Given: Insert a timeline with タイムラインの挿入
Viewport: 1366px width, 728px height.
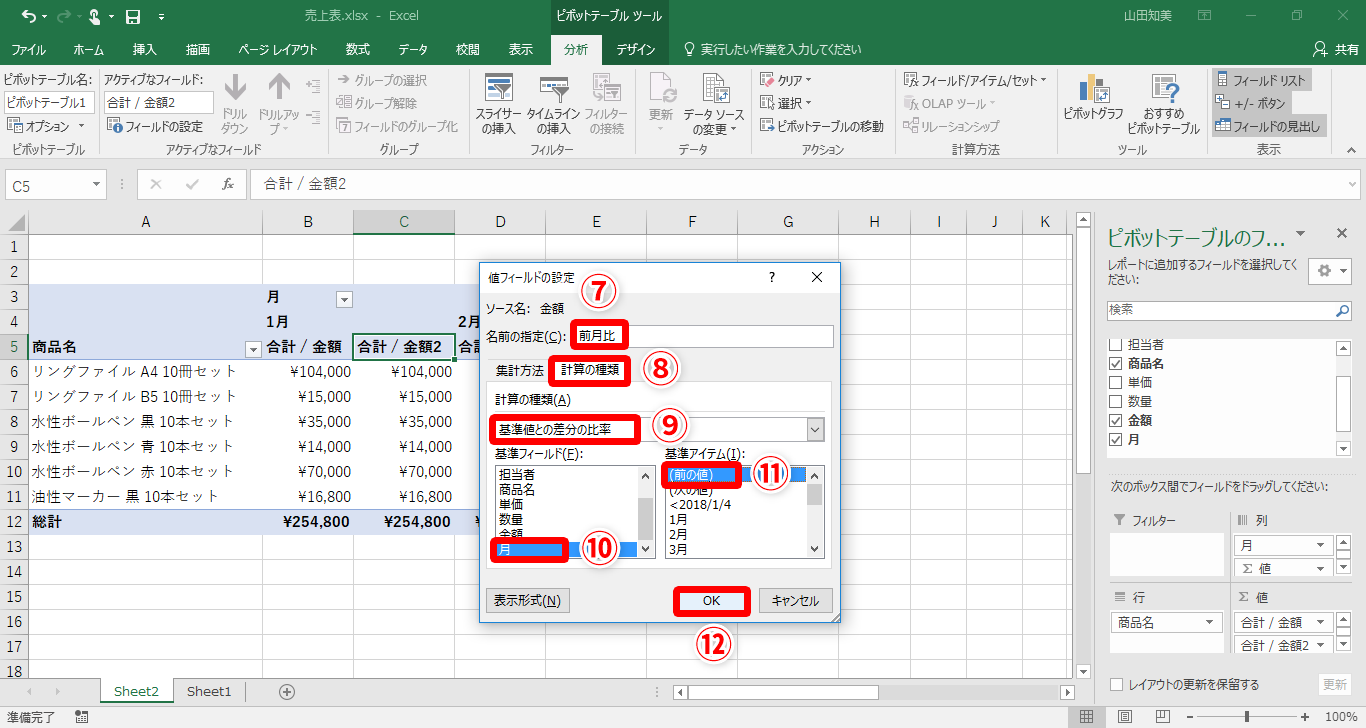Looking at the screenshot, I should point(553,105).
